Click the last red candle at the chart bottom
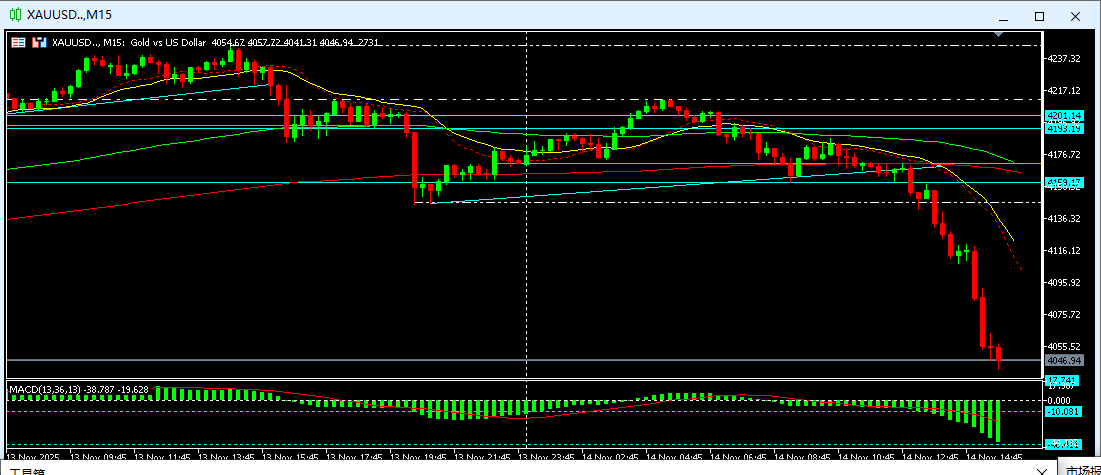This screenshot has width=1101, height=475. coord(998,355)
